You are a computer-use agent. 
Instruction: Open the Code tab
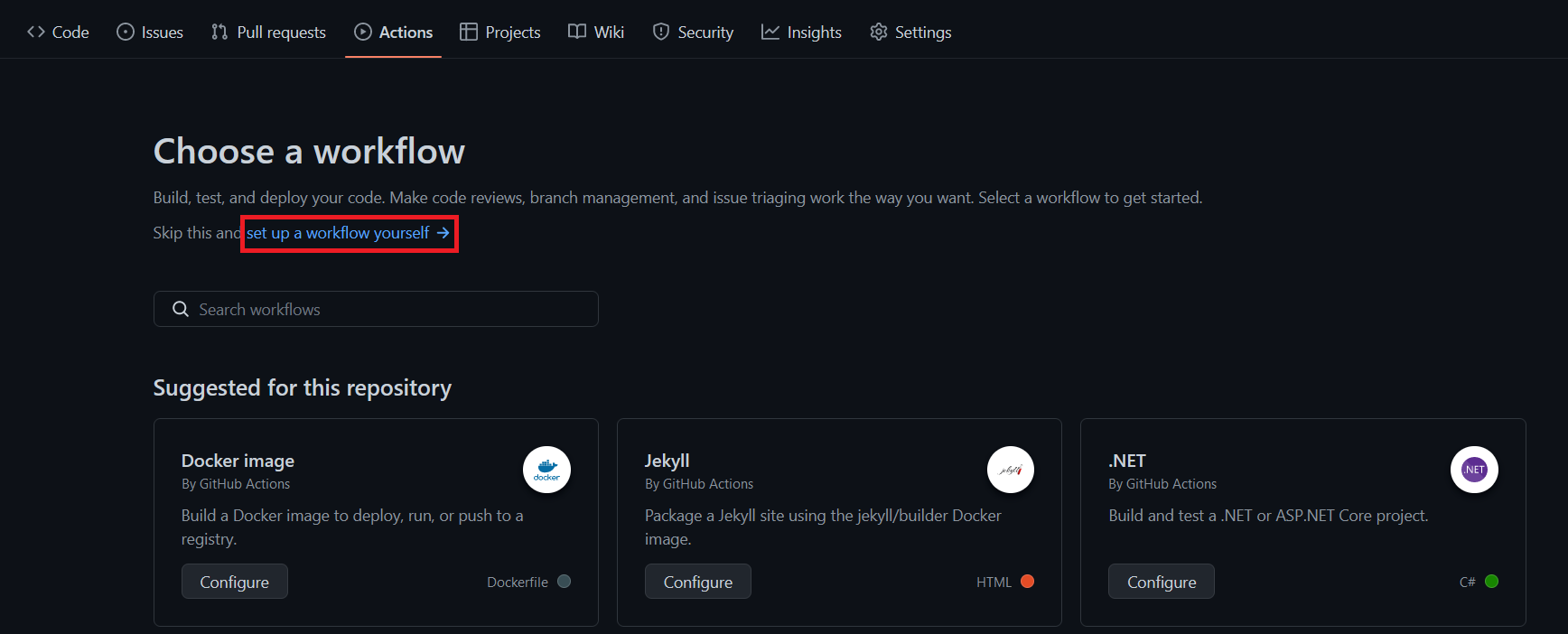[x=58, y=33]
